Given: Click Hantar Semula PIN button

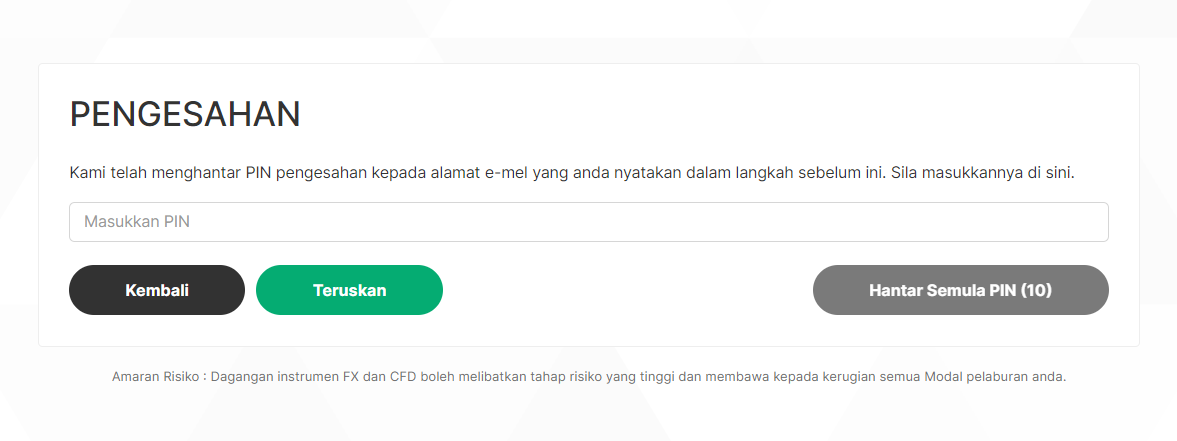Looking at the screenshot, I should pos(961,290).
